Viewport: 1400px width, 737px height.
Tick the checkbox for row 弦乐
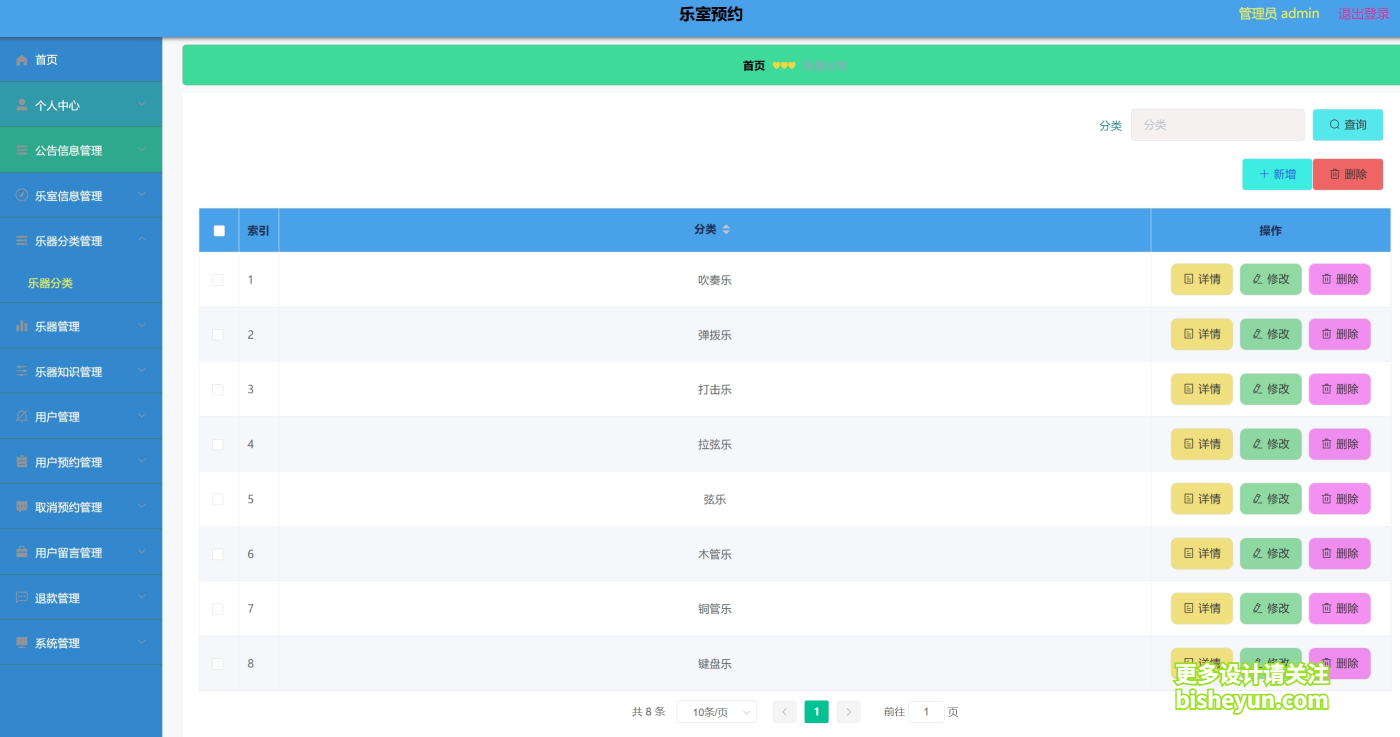point(218,499)
